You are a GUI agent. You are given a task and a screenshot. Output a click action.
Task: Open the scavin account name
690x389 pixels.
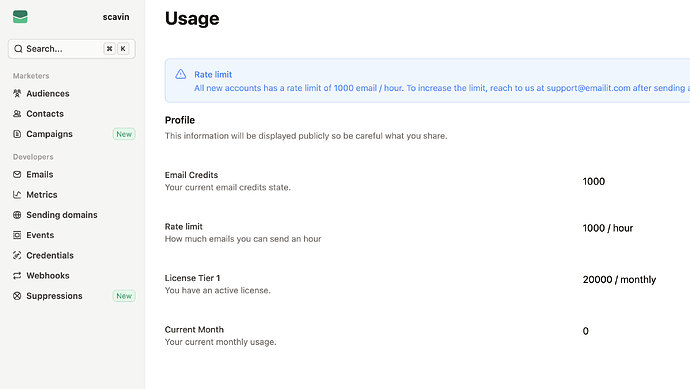click(x=116, y=17)
